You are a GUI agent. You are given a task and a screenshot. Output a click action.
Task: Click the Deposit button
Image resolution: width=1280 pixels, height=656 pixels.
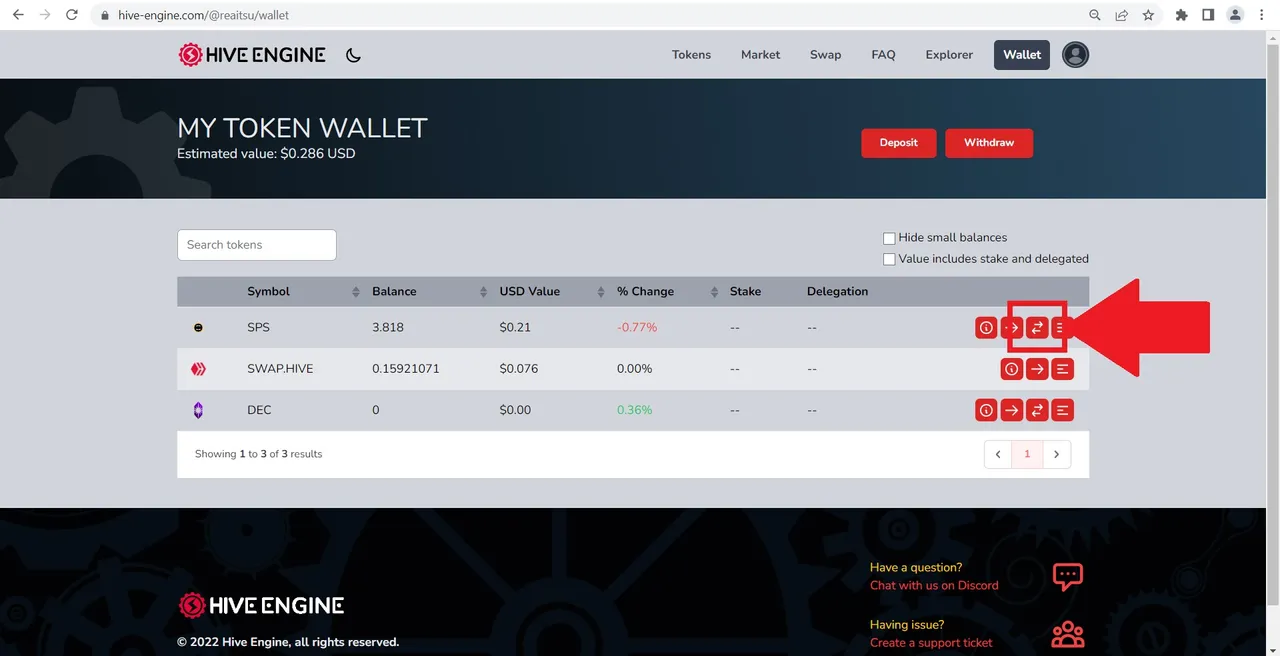[x=898, y=143]
